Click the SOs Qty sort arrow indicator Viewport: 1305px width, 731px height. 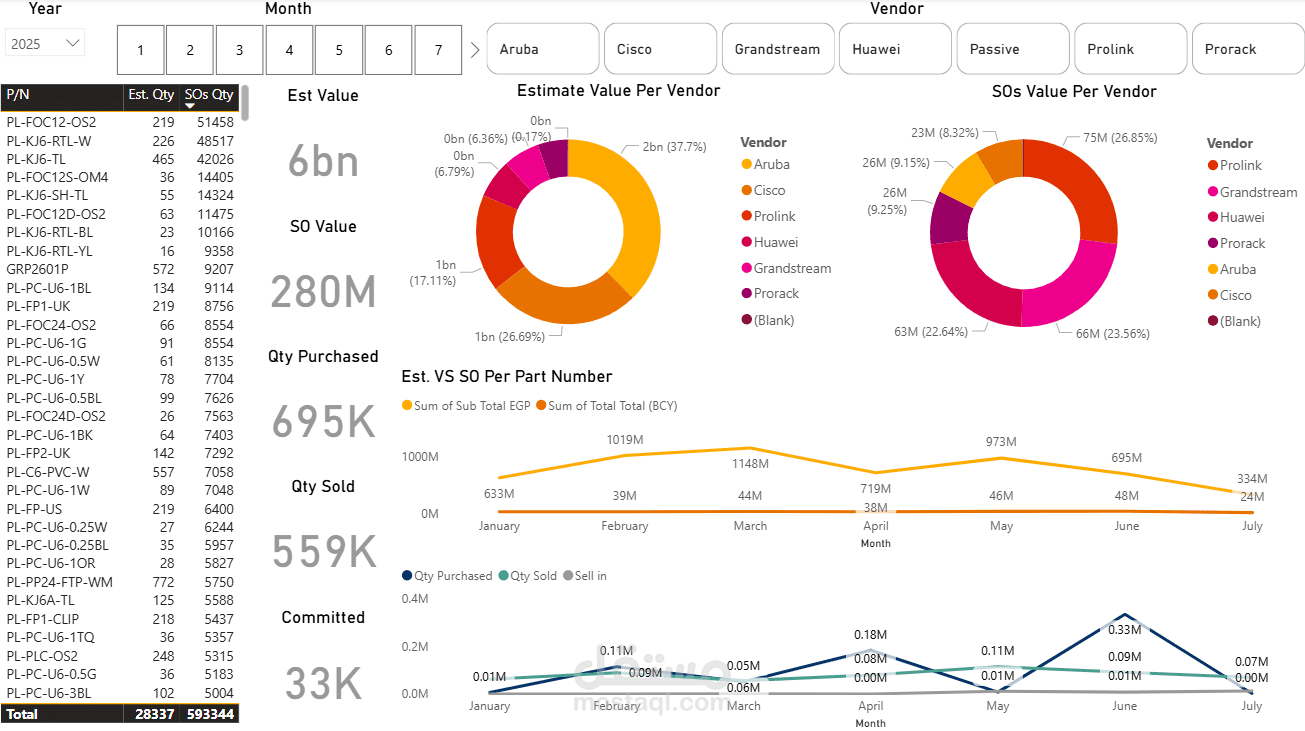(190, 105)
